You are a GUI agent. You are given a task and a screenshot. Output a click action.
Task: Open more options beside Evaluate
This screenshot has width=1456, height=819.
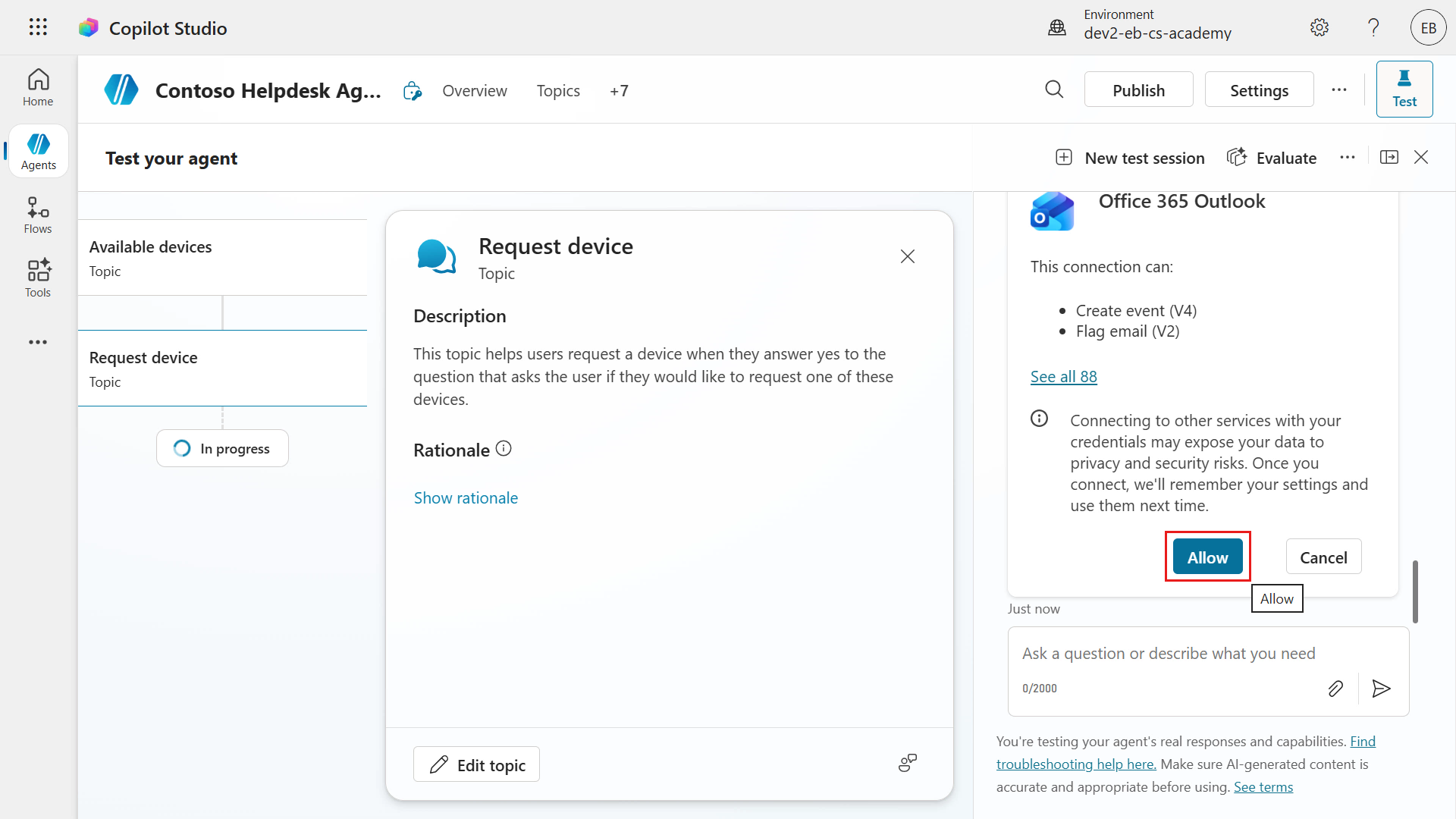1347,157
